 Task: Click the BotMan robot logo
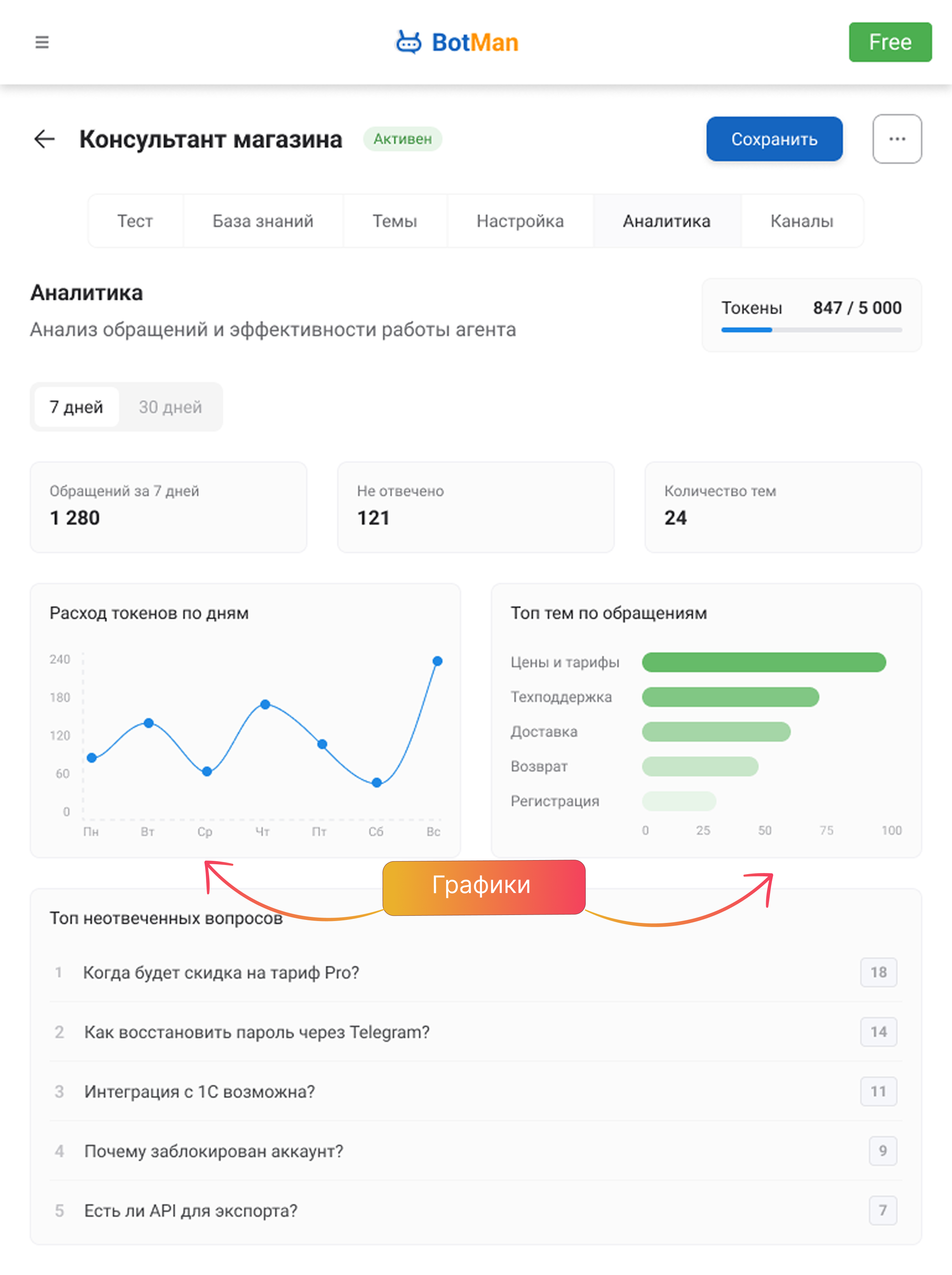point(409,42)
